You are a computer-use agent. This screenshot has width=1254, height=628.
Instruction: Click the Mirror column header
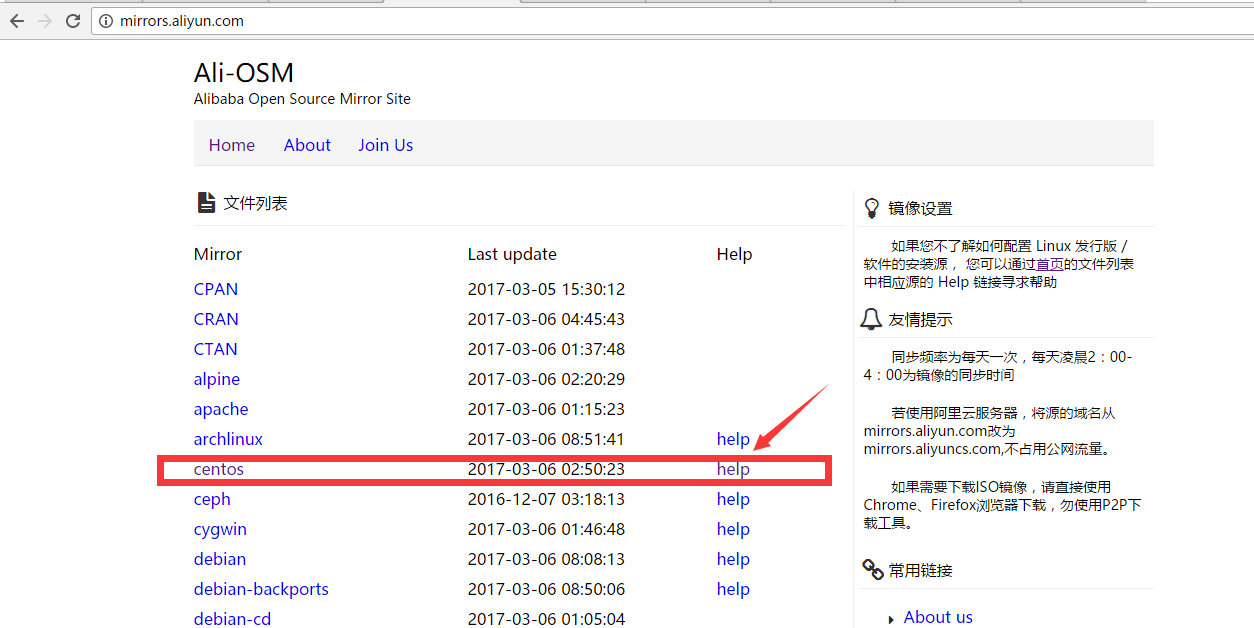pyautogui.click(x=217, y=253)
